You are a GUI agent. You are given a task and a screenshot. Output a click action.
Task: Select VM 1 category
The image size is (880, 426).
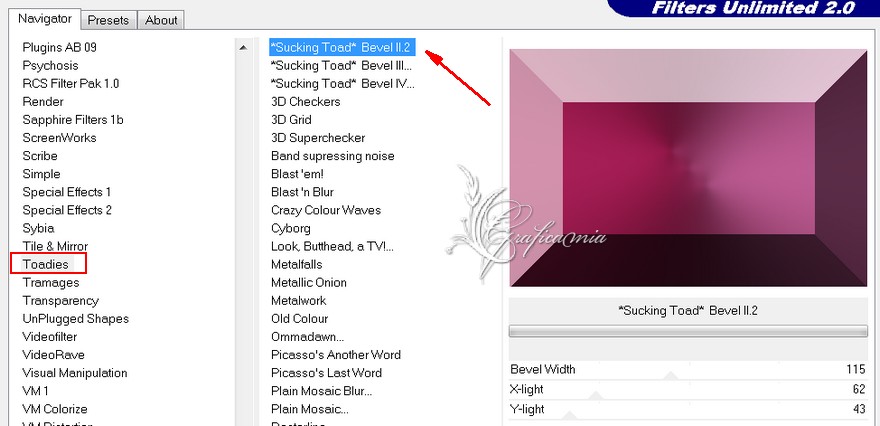pos(35,391)
